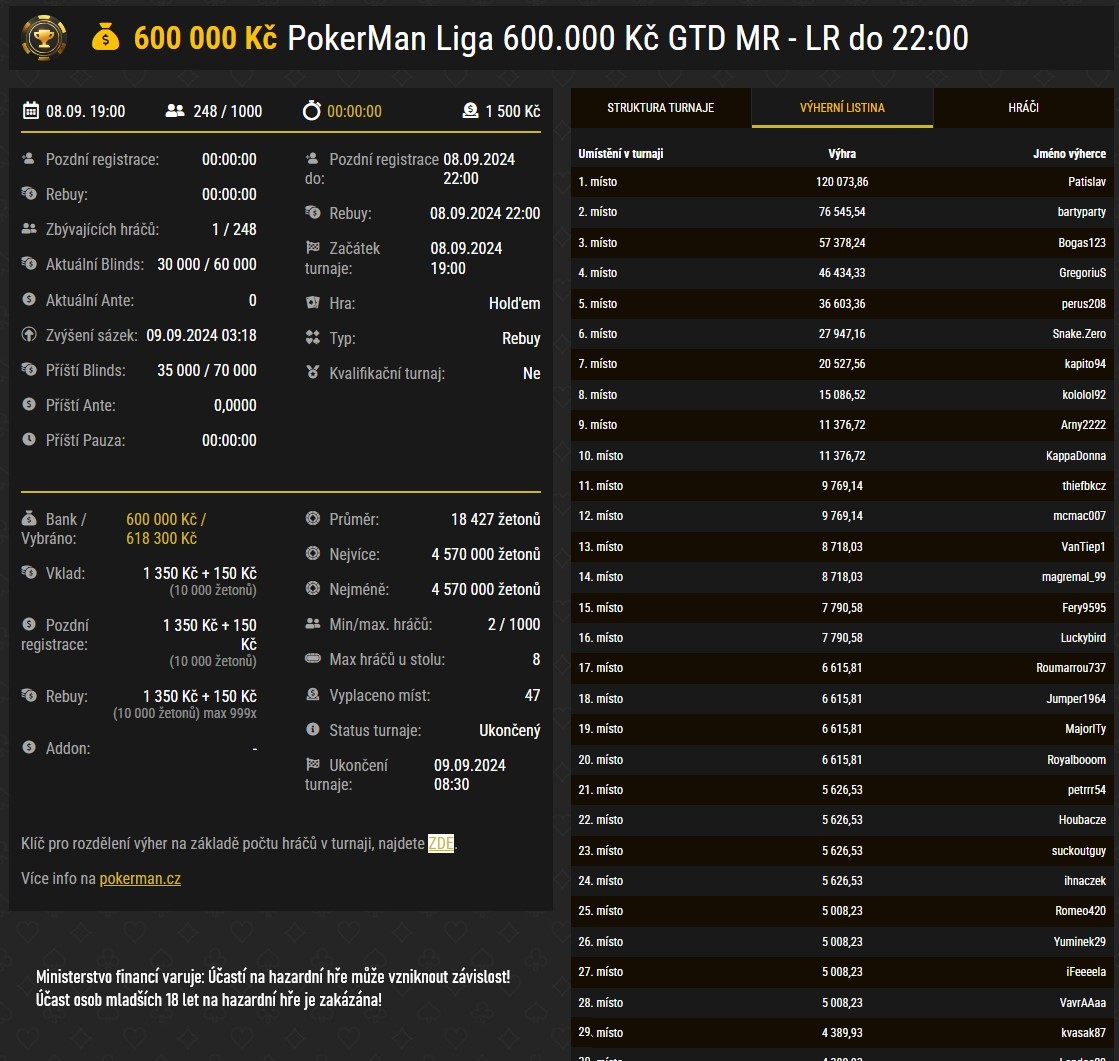Click the players icon beside 248 / 1000
The image size is (1119, 1061).
pos(175,111)
